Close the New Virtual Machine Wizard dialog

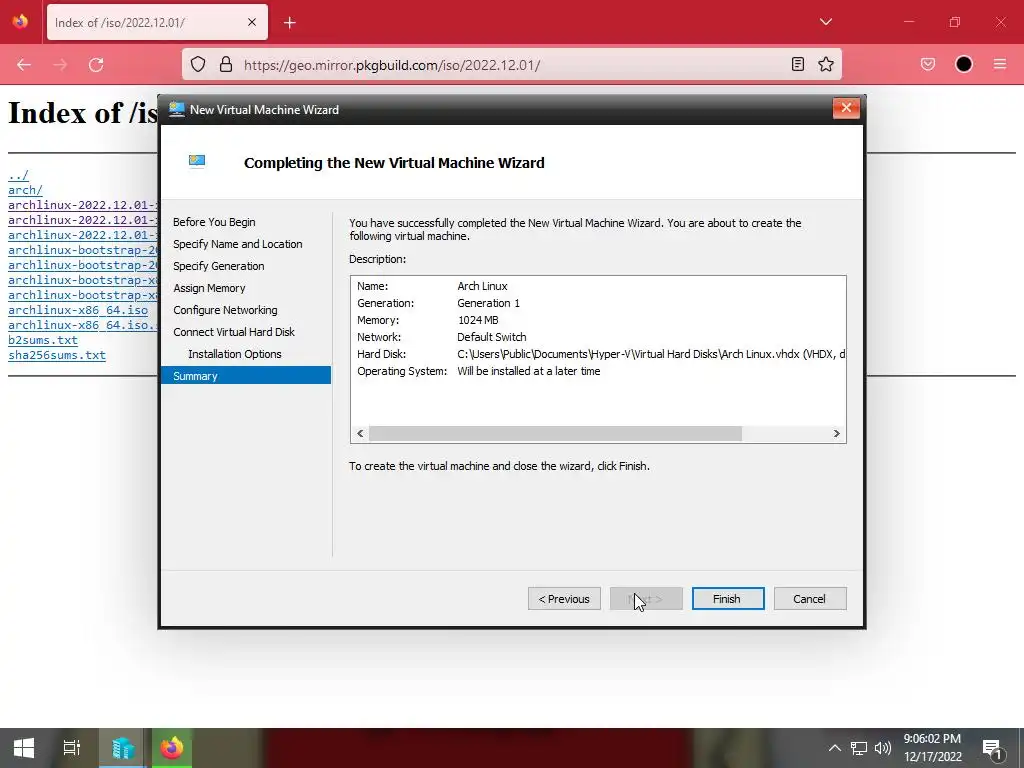(846, 108)
